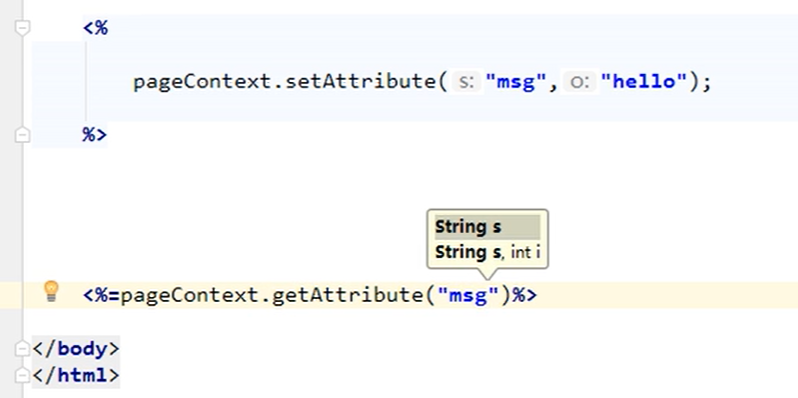Viewport: 798px width, 398px height.
Task: Click the 'o:' parameter inlay hint
Action: (x=580, y=81)
